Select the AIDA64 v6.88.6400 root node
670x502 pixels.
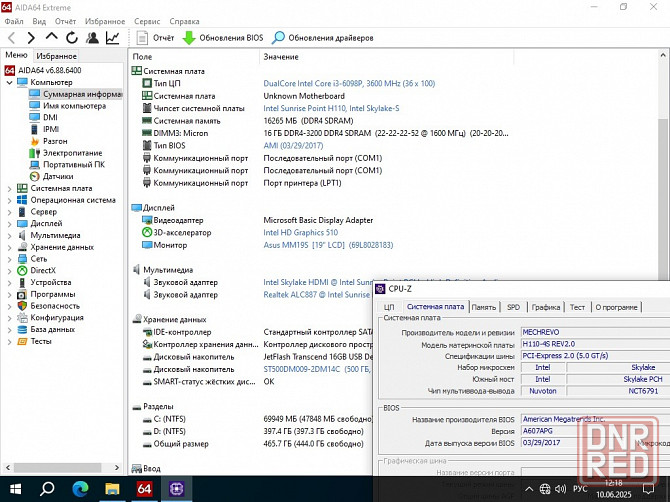pyautogui.click(x=43, y=70)
